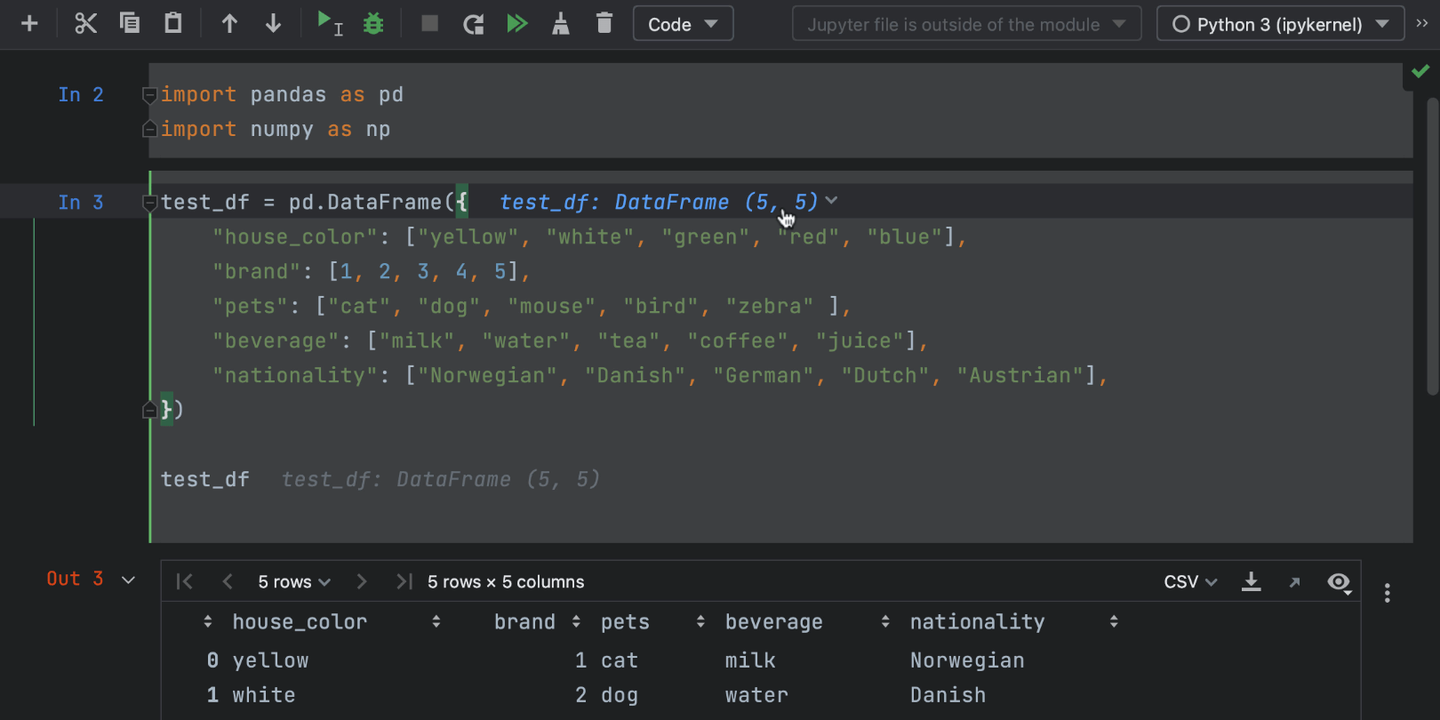Cut the selected cell with scissors
This screenshot has height=720, width=1440.
pyautogui.click(x=86, y=23)
